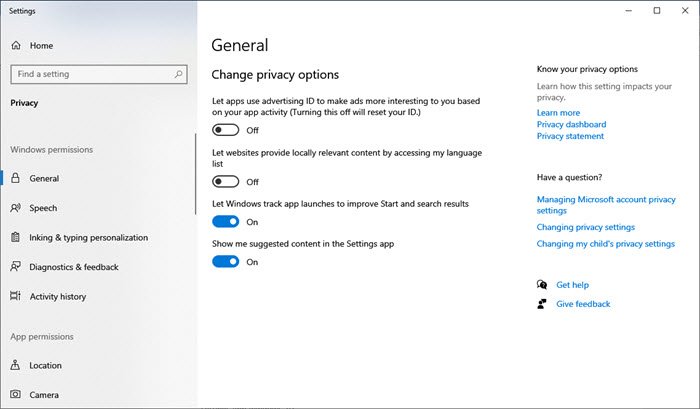This screenshot has width=700, height=409.
Task: Click the Activity history icon
Action: click(16, 296)
